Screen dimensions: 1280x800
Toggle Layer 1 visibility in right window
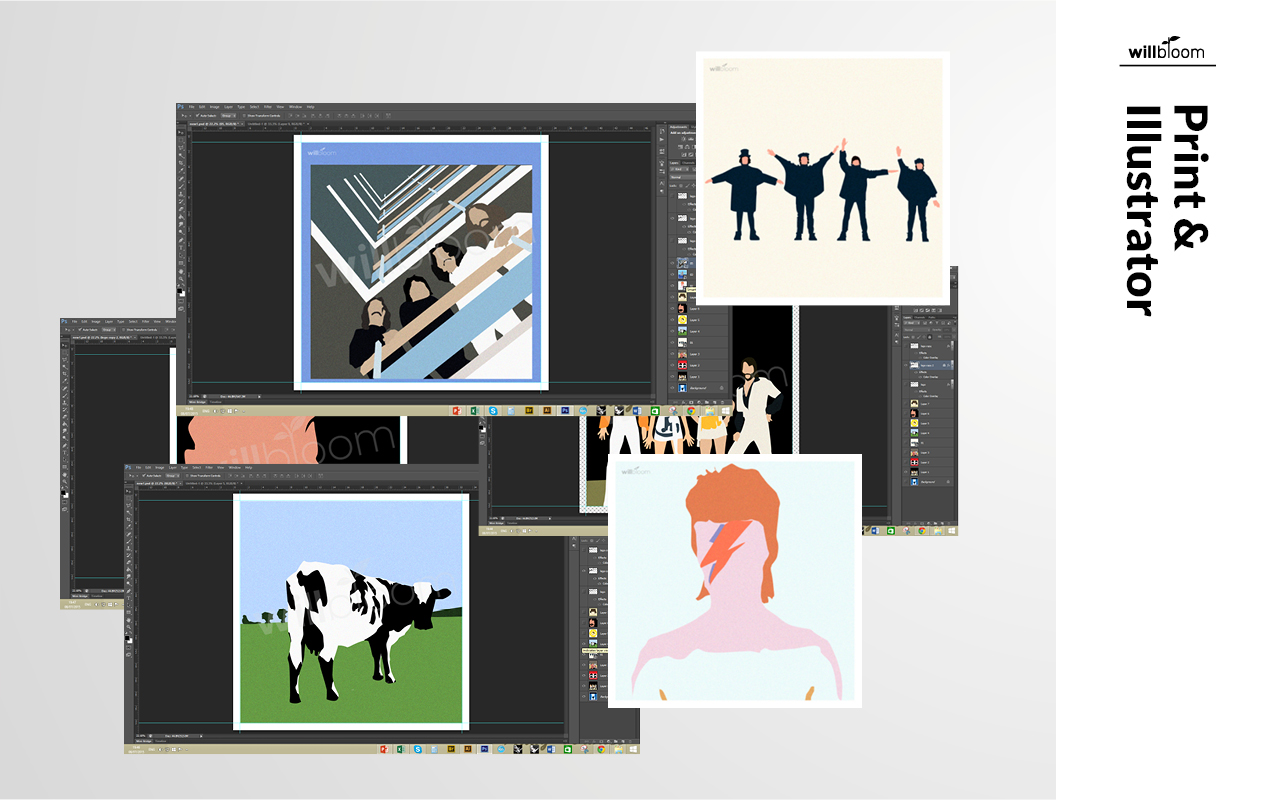point(906,472)
